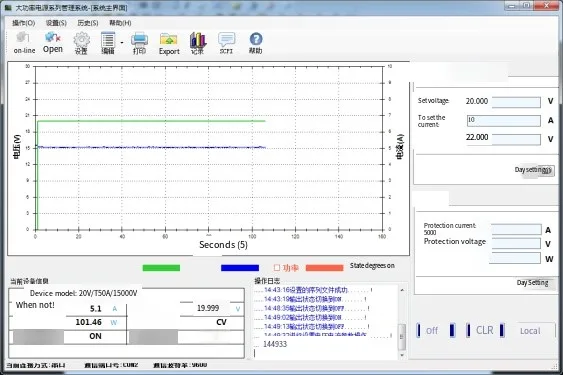
Task: Click the blue current color swatch
Action: click(240, 268)
